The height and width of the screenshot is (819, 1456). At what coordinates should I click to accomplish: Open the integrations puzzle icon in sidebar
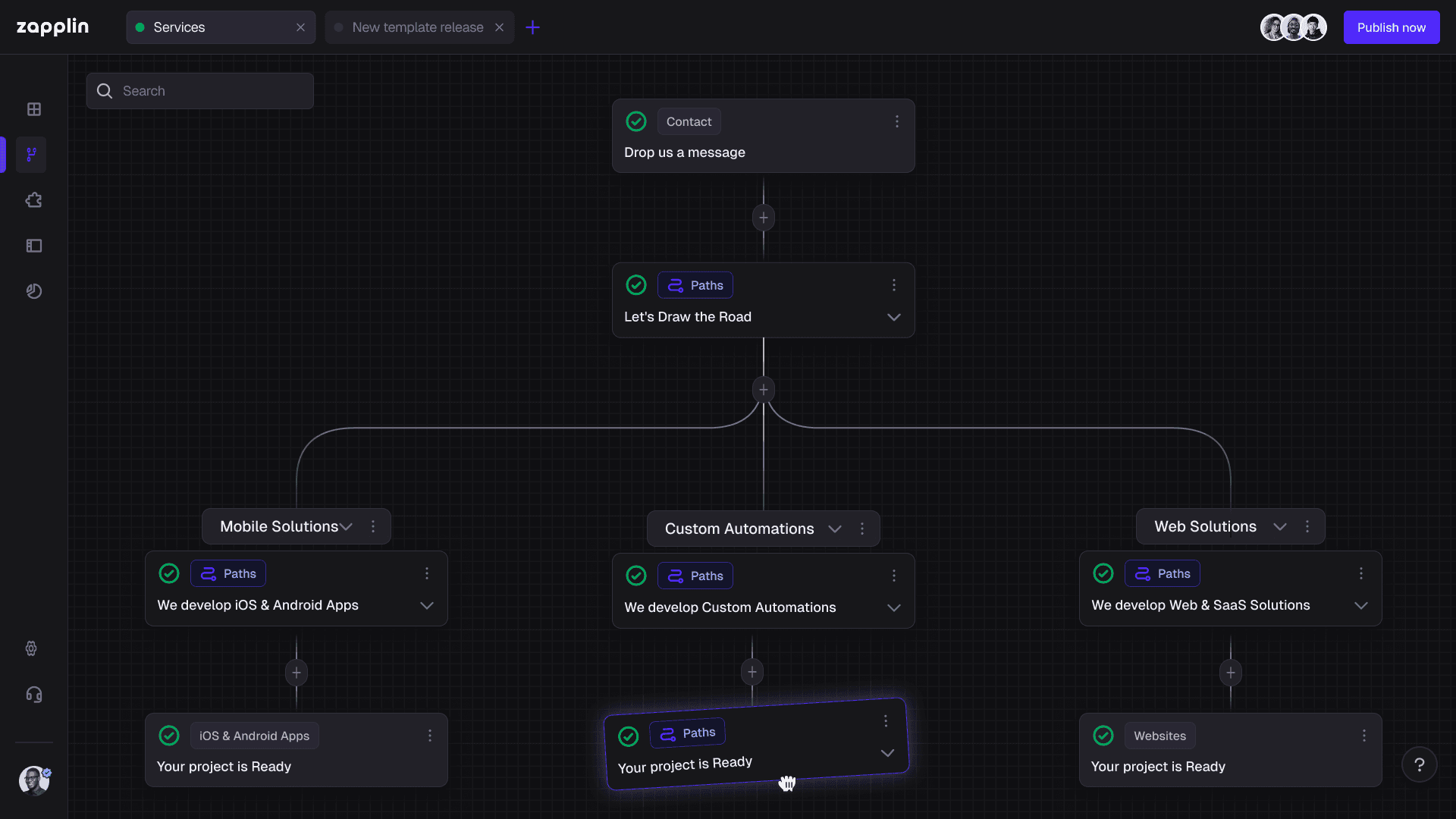34,200
